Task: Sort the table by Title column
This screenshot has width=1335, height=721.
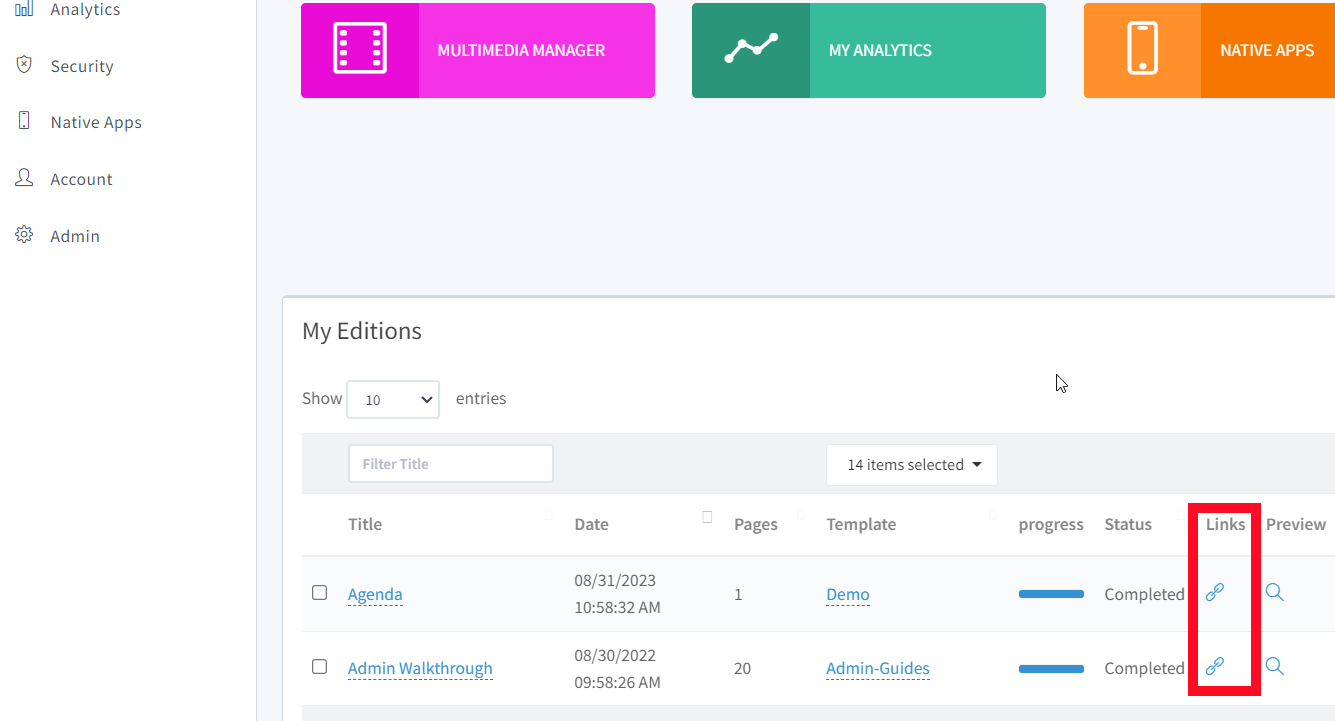Action: point(365,524)
